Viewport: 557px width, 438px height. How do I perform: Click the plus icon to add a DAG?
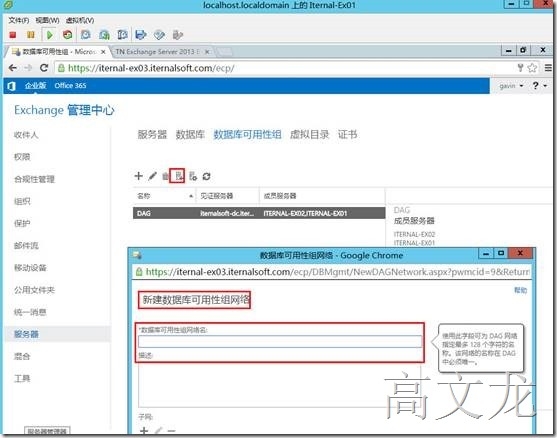(139, 176)
